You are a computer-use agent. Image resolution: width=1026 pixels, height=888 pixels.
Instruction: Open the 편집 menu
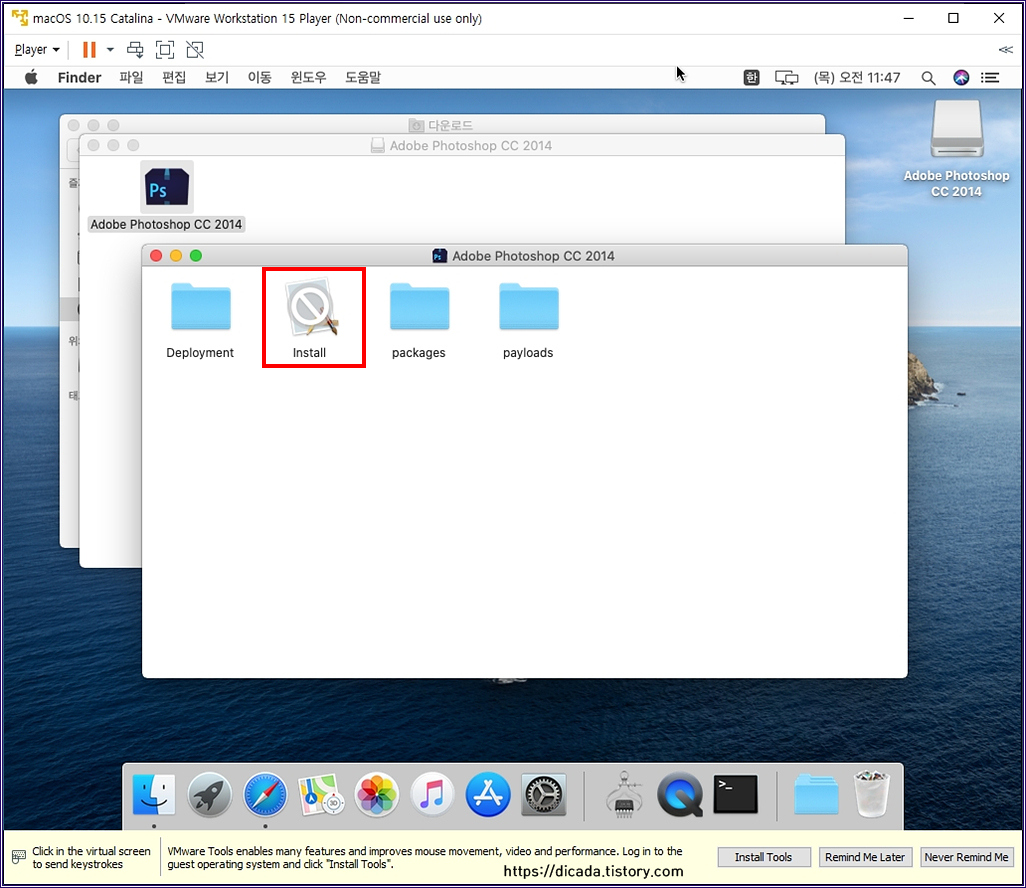point(173,77)
